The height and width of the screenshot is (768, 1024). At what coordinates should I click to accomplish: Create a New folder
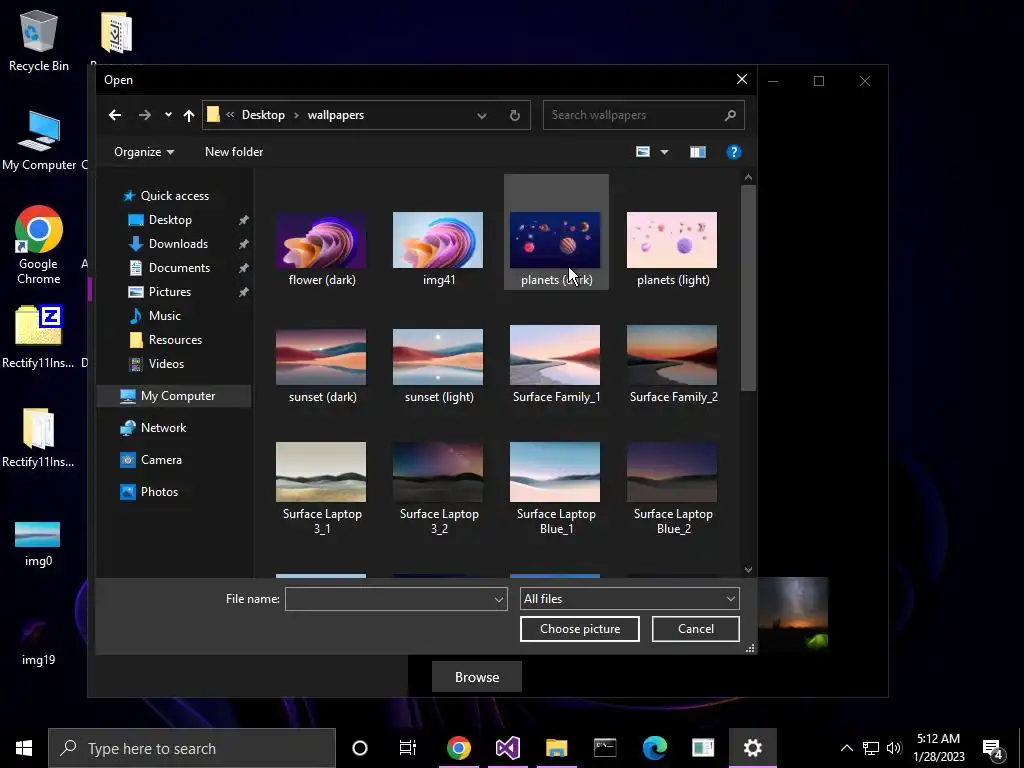click(234, 152)
